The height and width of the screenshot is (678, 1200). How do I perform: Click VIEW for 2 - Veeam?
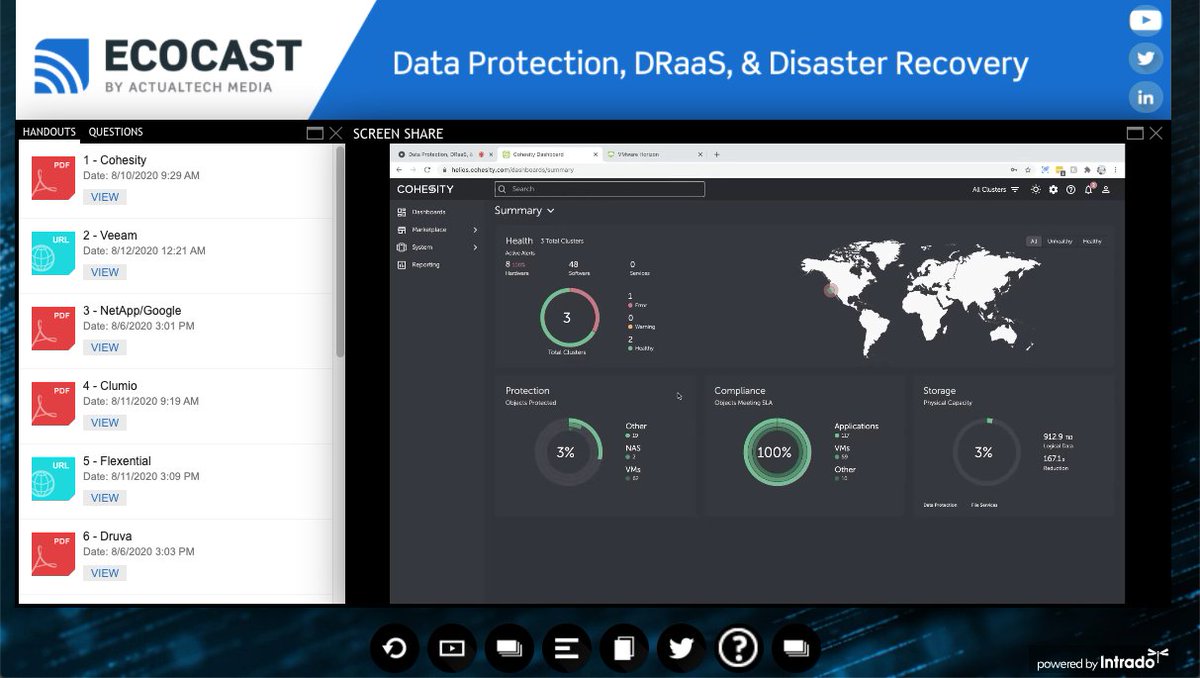click(105, 272)
